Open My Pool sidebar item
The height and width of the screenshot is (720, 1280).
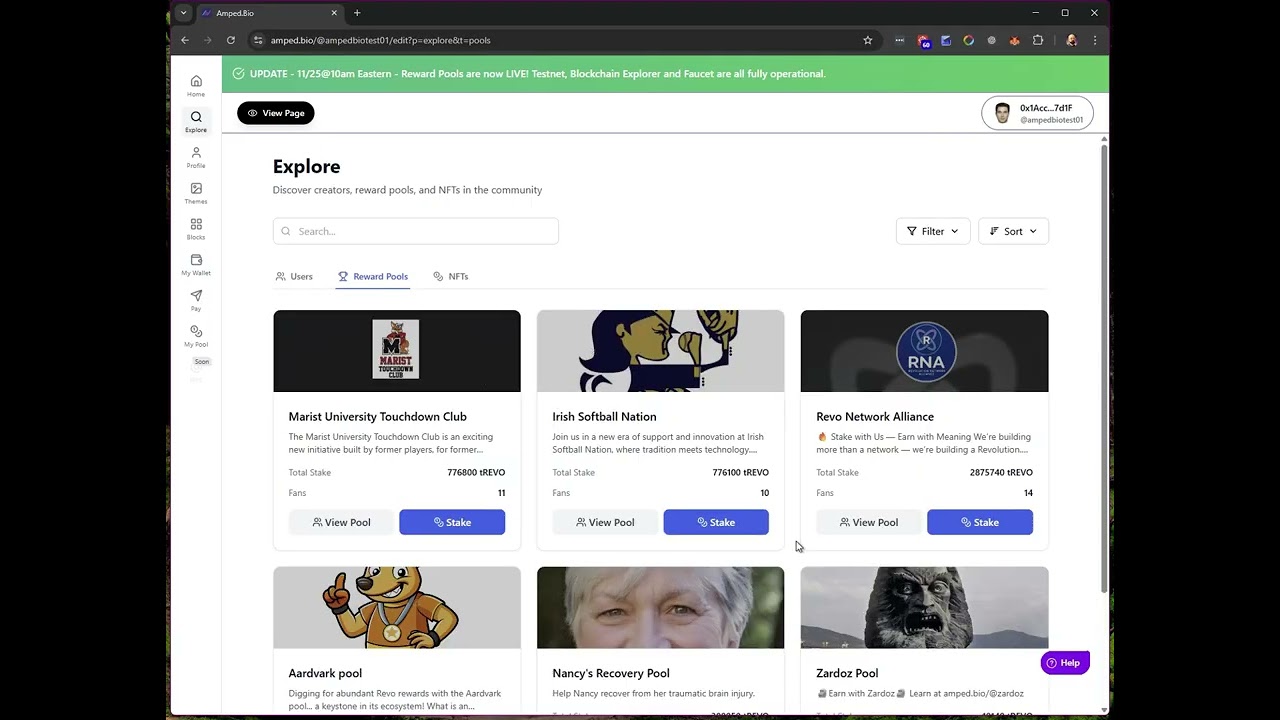pyautogui.click(x=196, y=336)
